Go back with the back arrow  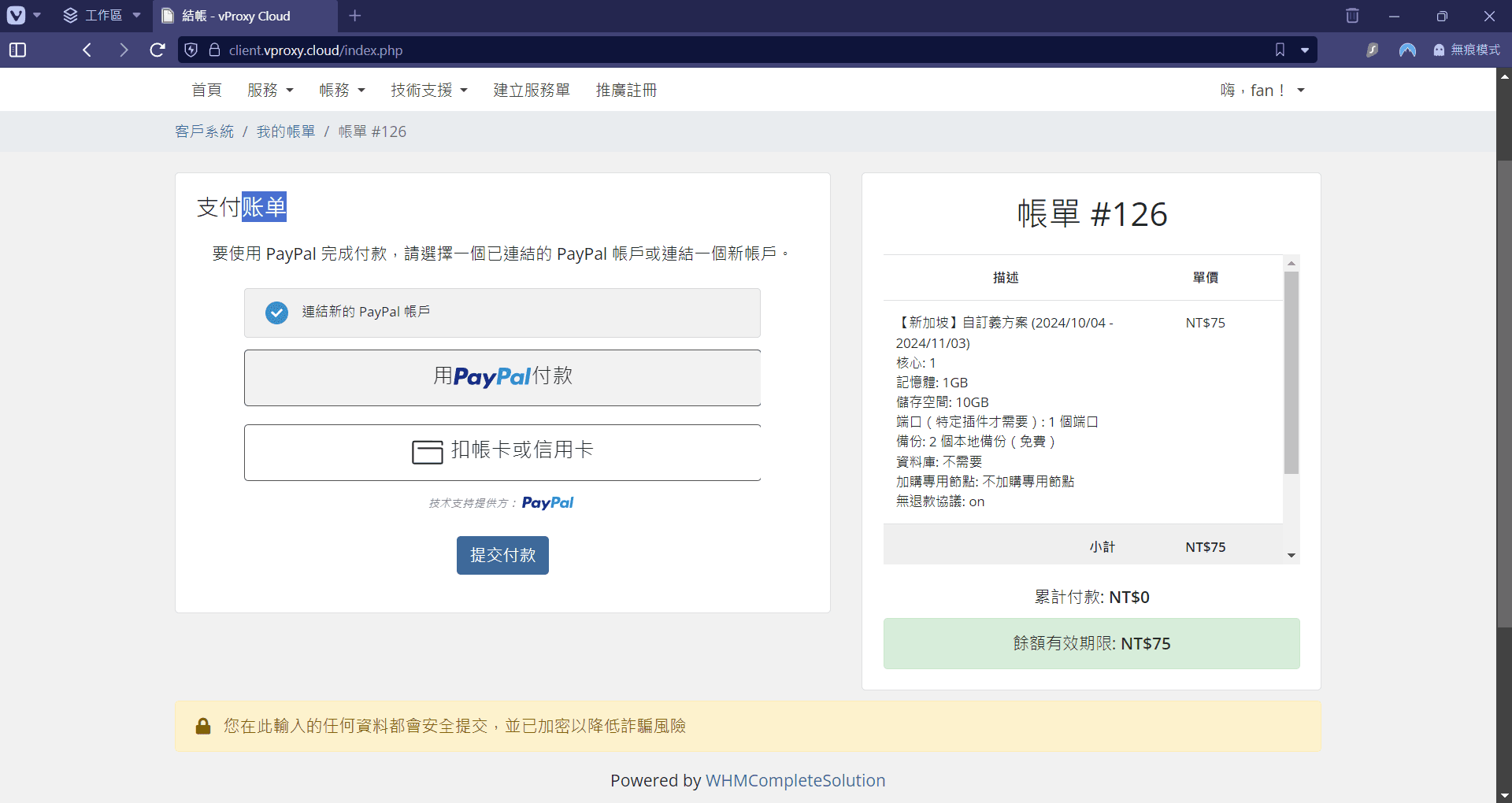(x=87, y=50)
